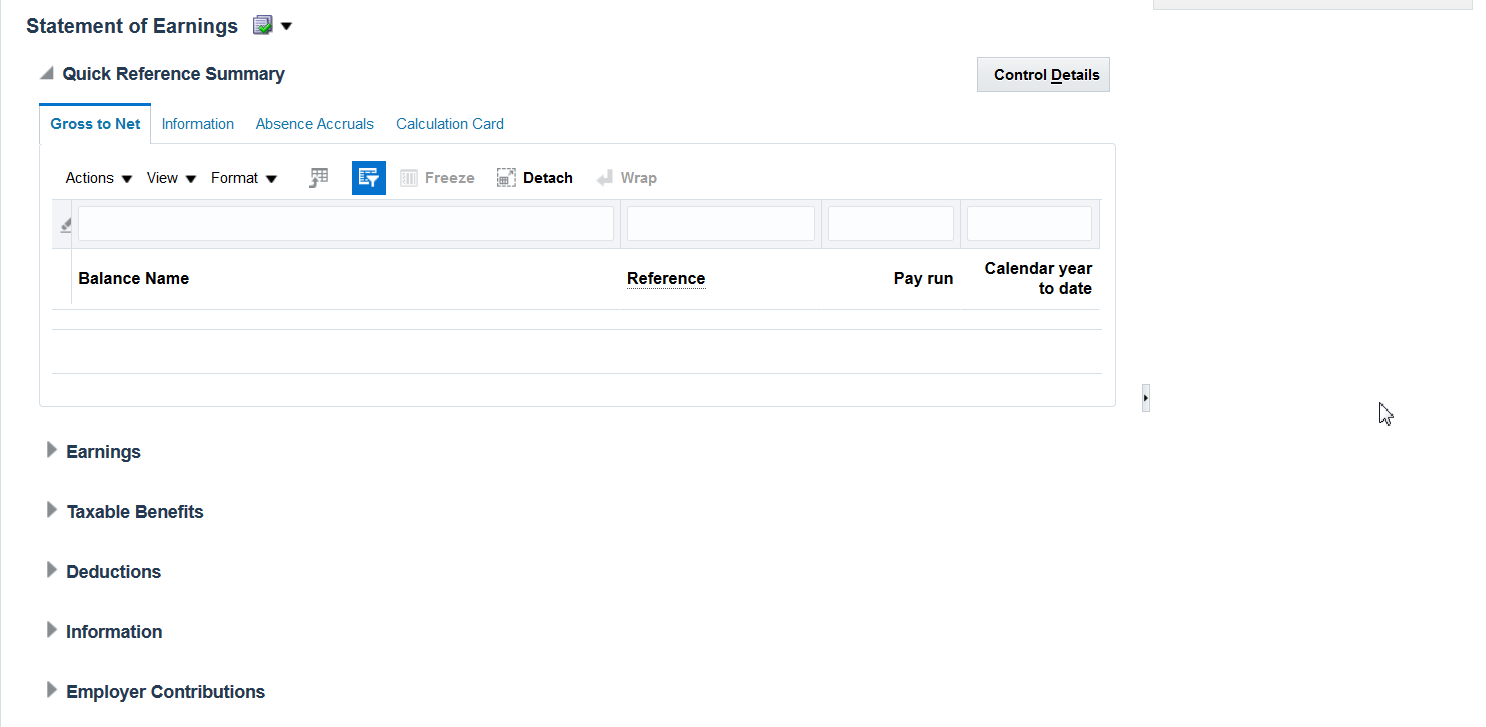Click the clear filters eraser icon

65,226
